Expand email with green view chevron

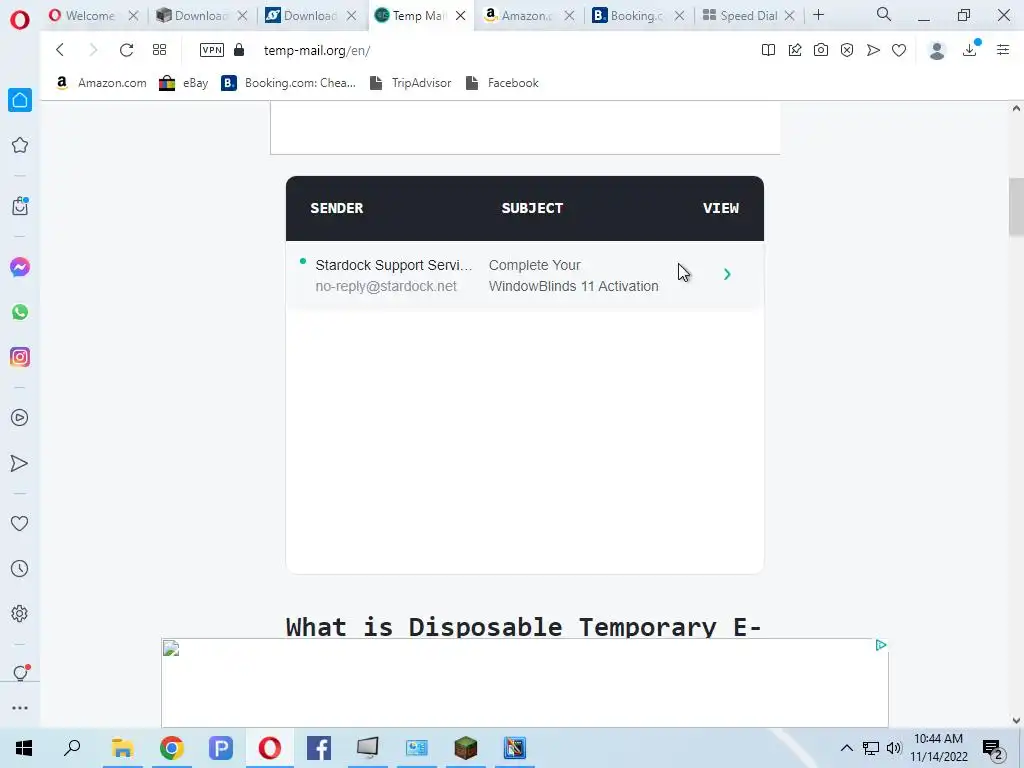pos(727,274)
